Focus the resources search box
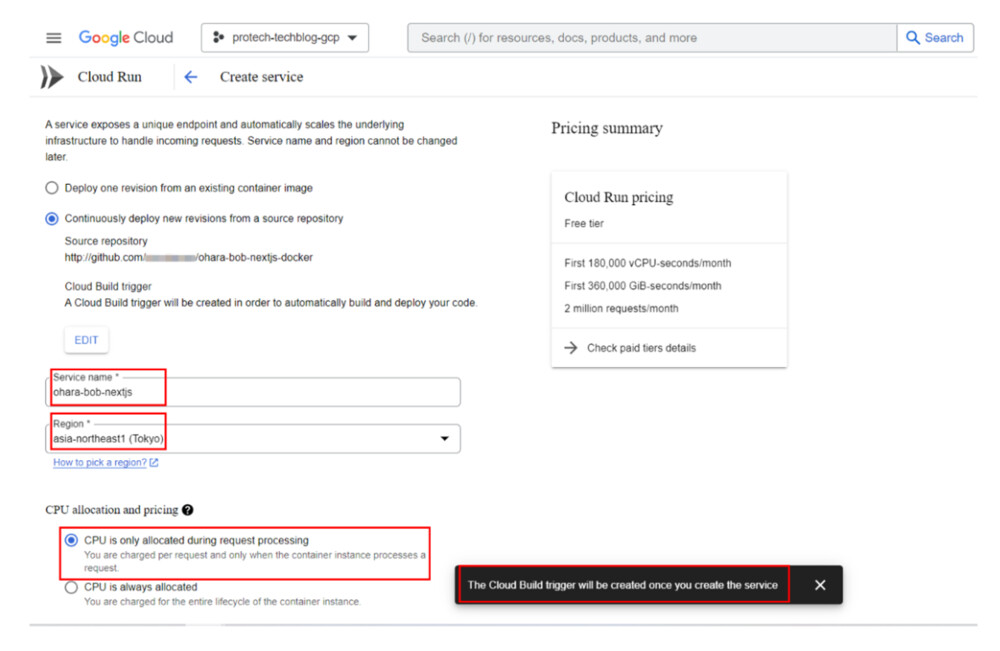1000x651 pixels. (x=651, y=38)
